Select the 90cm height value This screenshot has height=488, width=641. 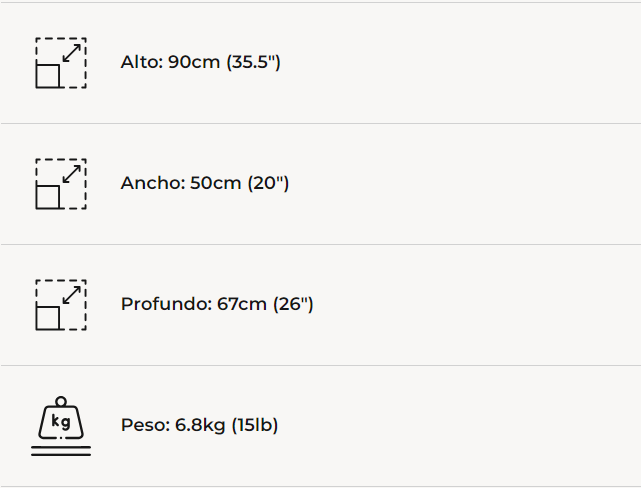point(194,62)
